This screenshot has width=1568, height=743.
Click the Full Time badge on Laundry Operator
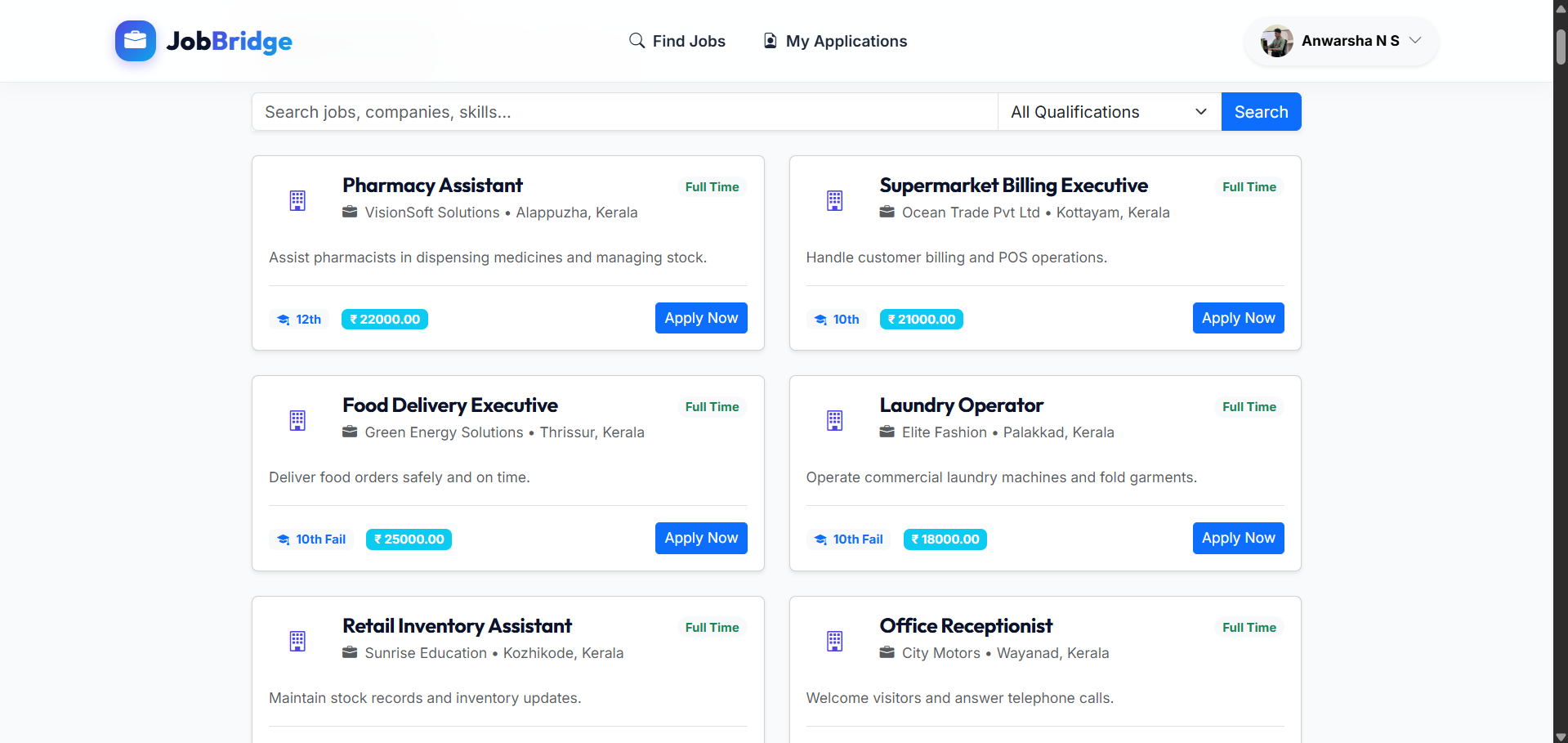tap(1249, 407)
